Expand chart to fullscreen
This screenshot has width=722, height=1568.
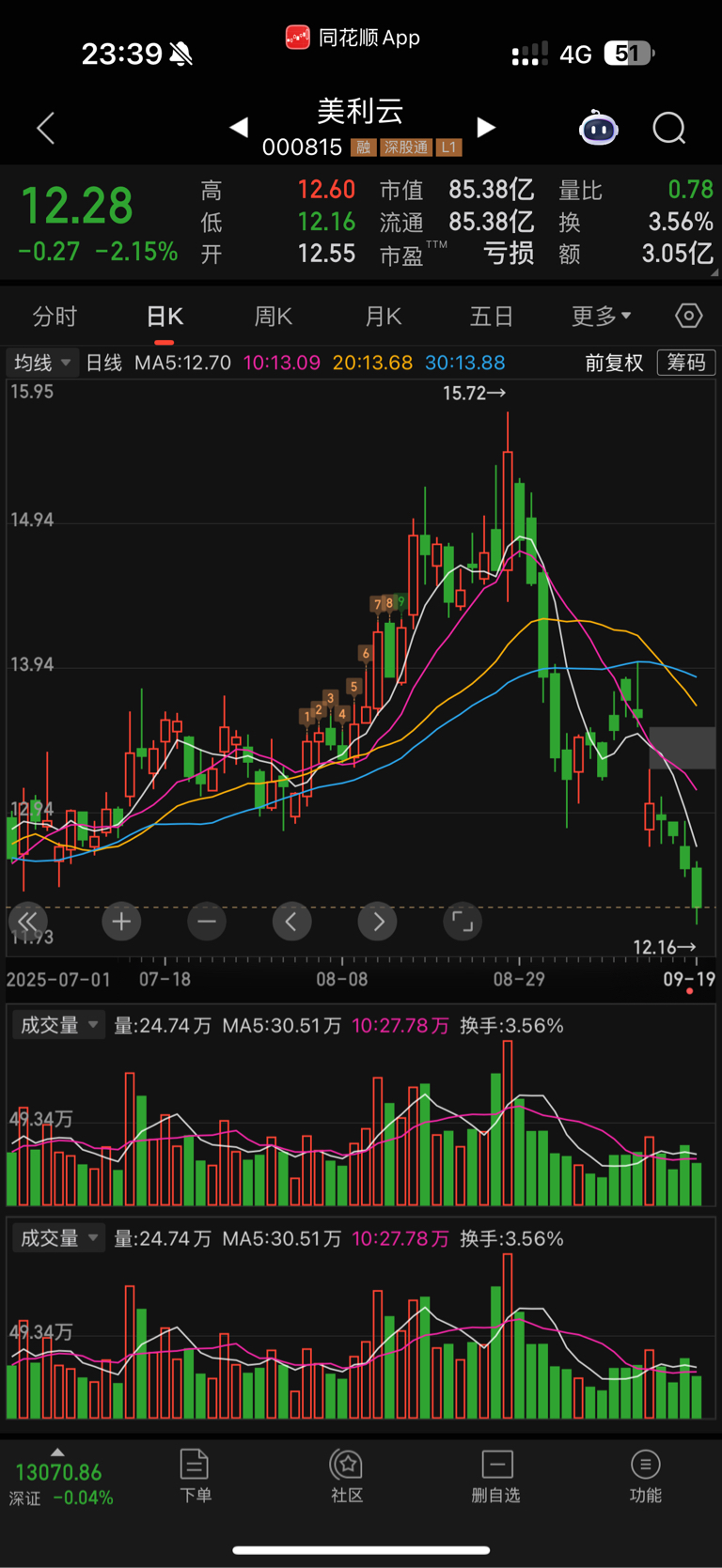coord(463,922)
